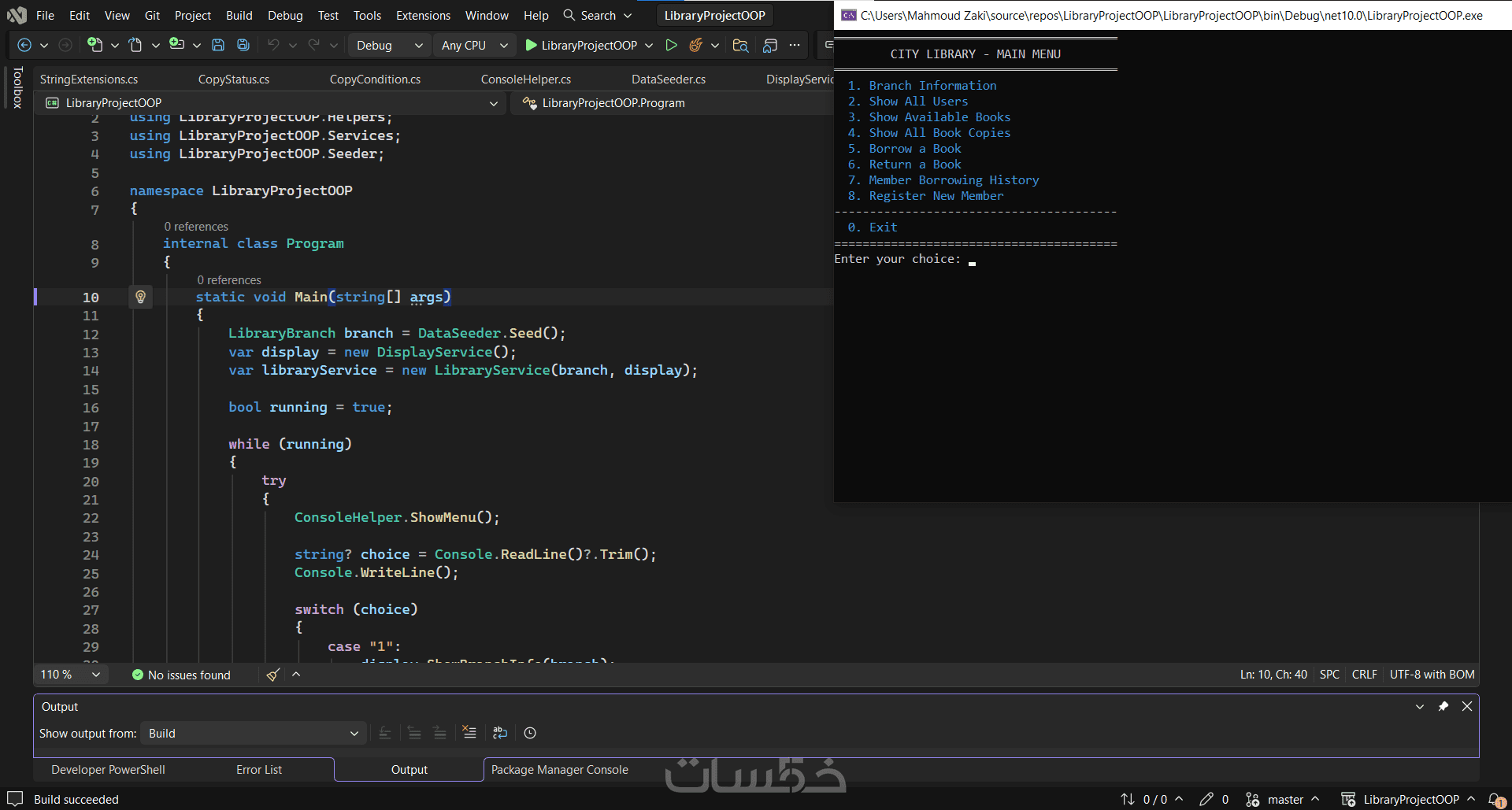Click the Add New Project toolbar icon
This screenshot has height=810, width=1512.
[x=177, y=46]
